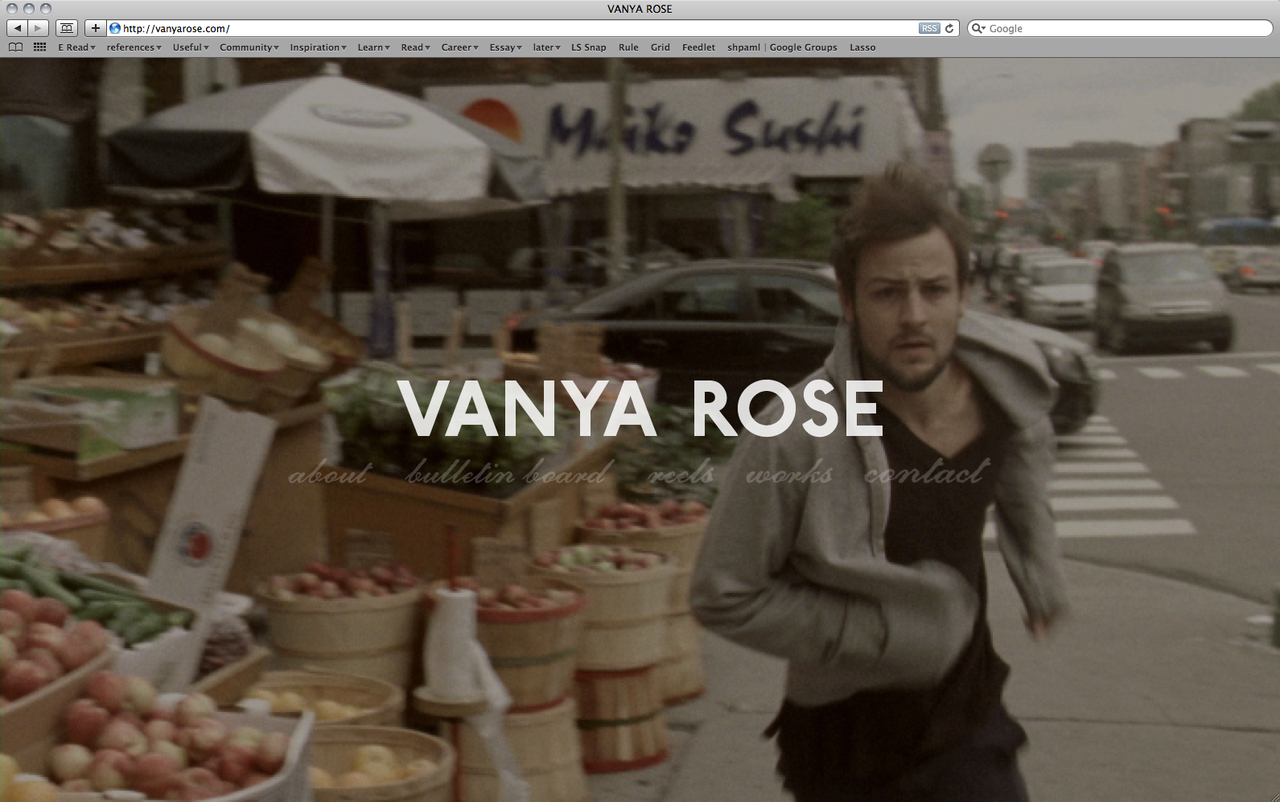The image size is (1280, 802).
Task: Open bookmarks with the book icon
Action: point(15,47)
